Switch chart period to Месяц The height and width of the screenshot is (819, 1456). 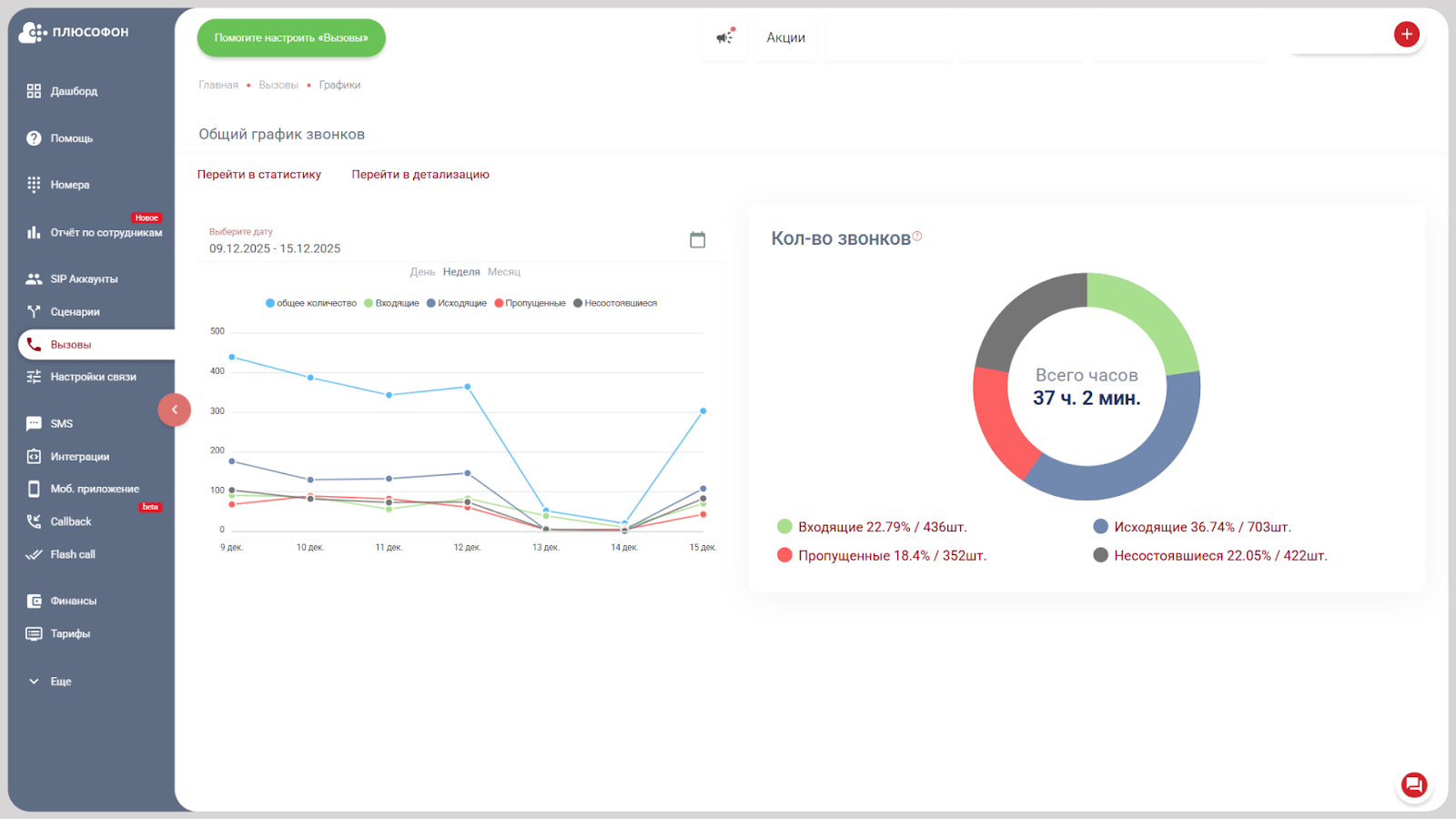503,272
